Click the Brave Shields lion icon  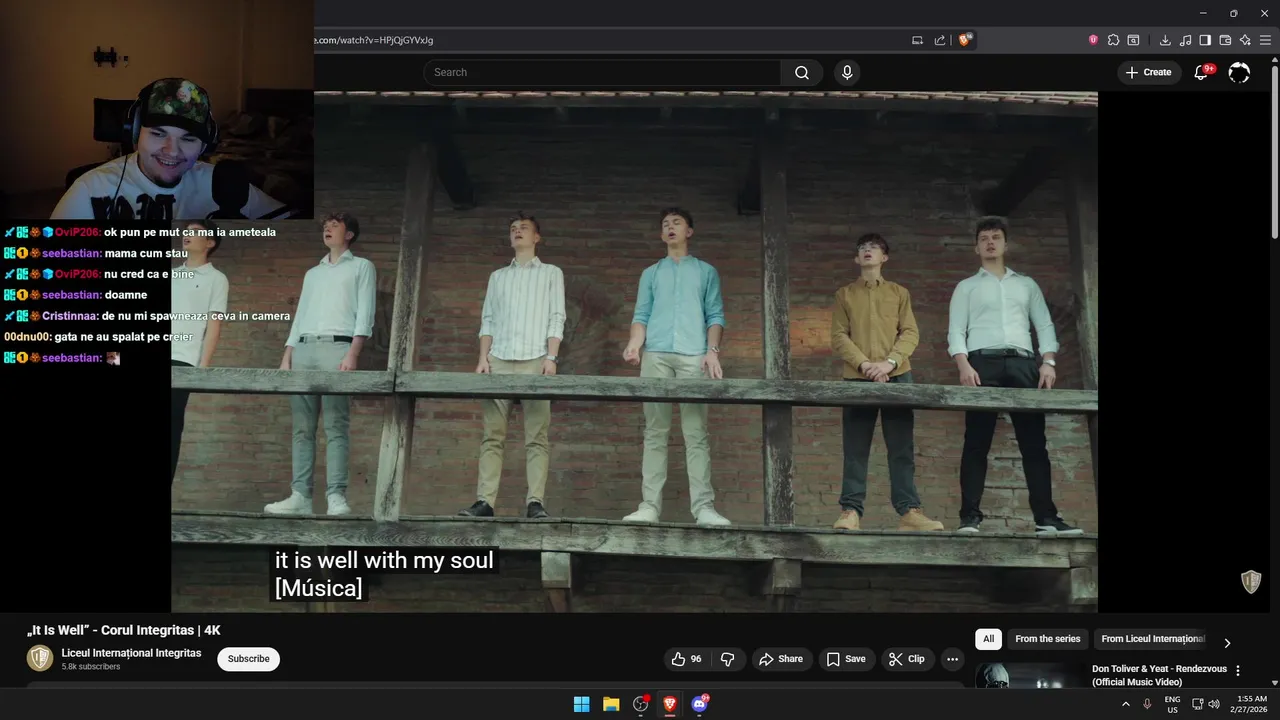964,40
